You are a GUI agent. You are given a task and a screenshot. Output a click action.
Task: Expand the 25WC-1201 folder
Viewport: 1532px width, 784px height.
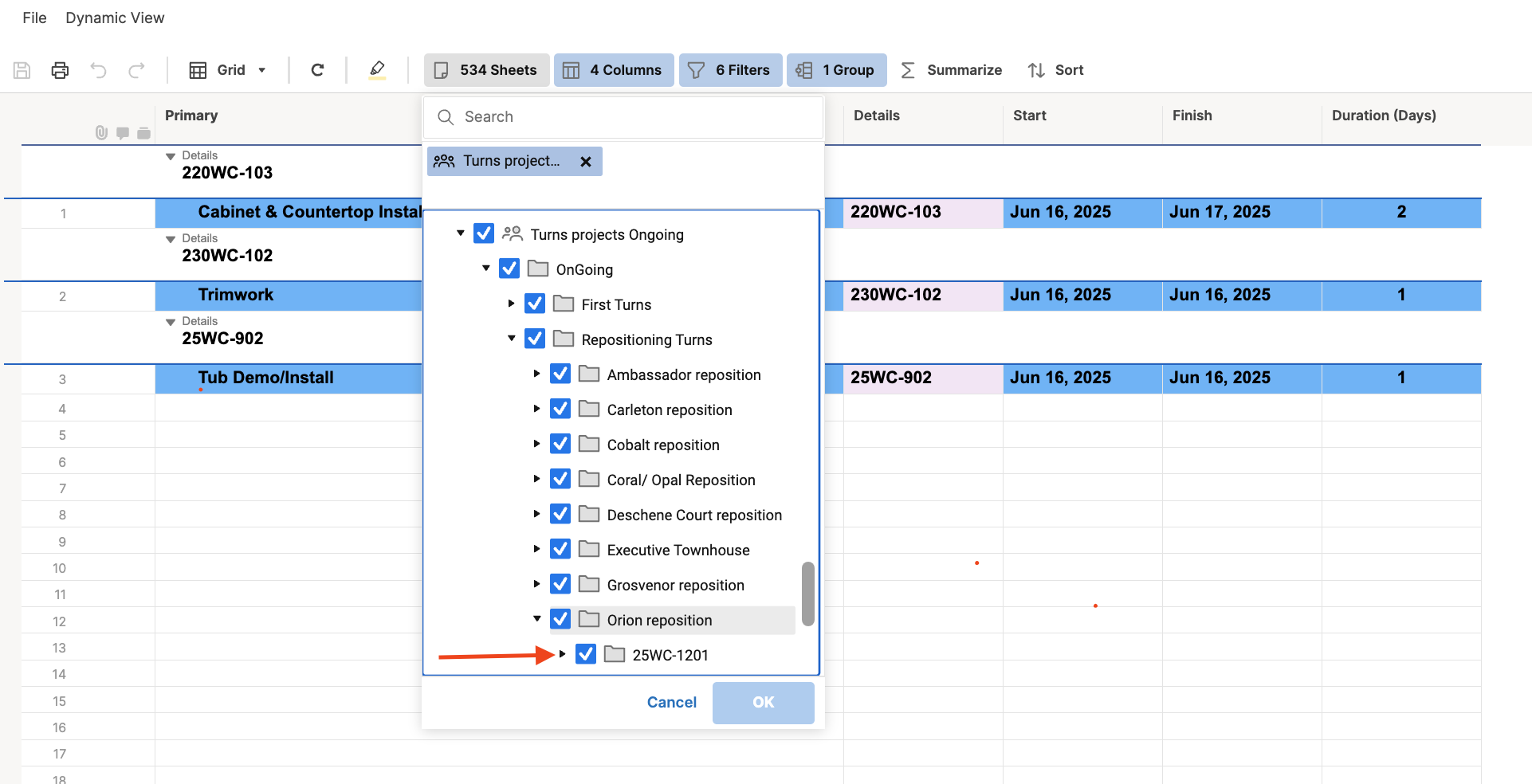[562, 654]
